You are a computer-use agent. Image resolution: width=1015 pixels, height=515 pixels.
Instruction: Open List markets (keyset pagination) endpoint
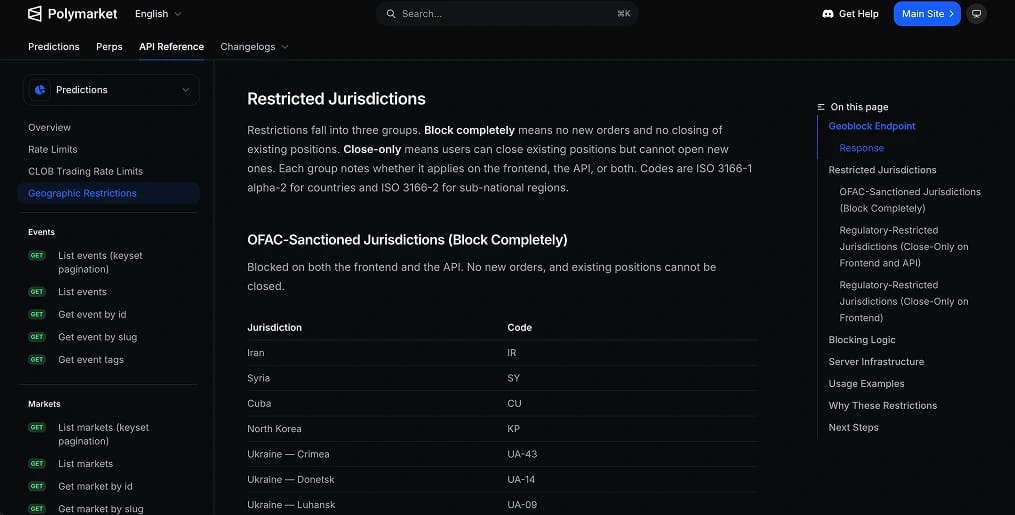(104, 434)
